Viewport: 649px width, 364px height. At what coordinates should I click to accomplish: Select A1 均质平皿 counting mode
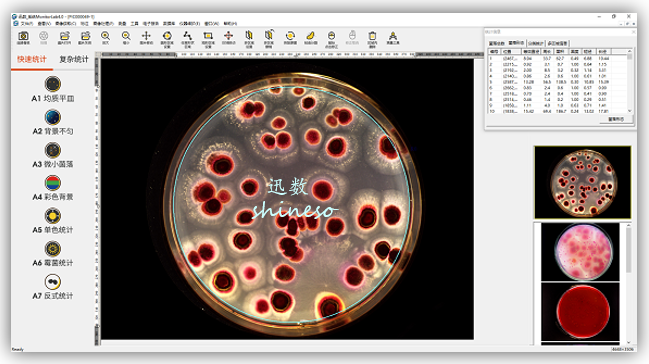[x=53, y=89]
